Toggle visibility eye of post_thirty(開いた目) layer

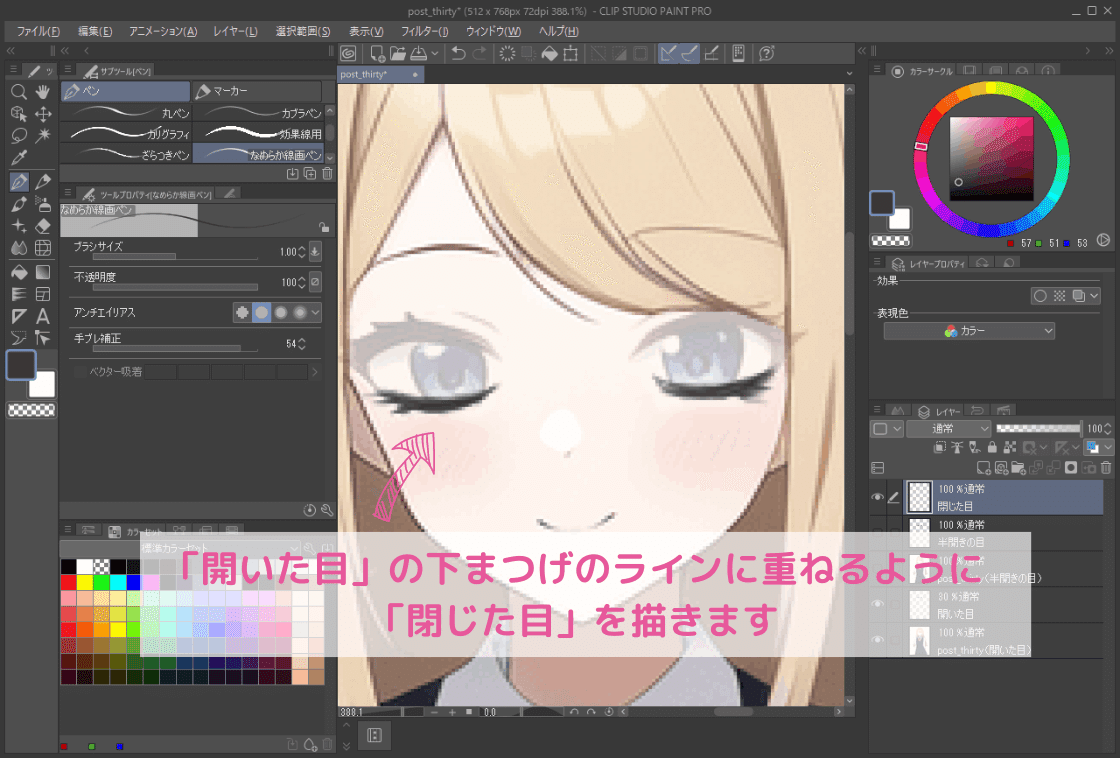click(x=877, y=640)
